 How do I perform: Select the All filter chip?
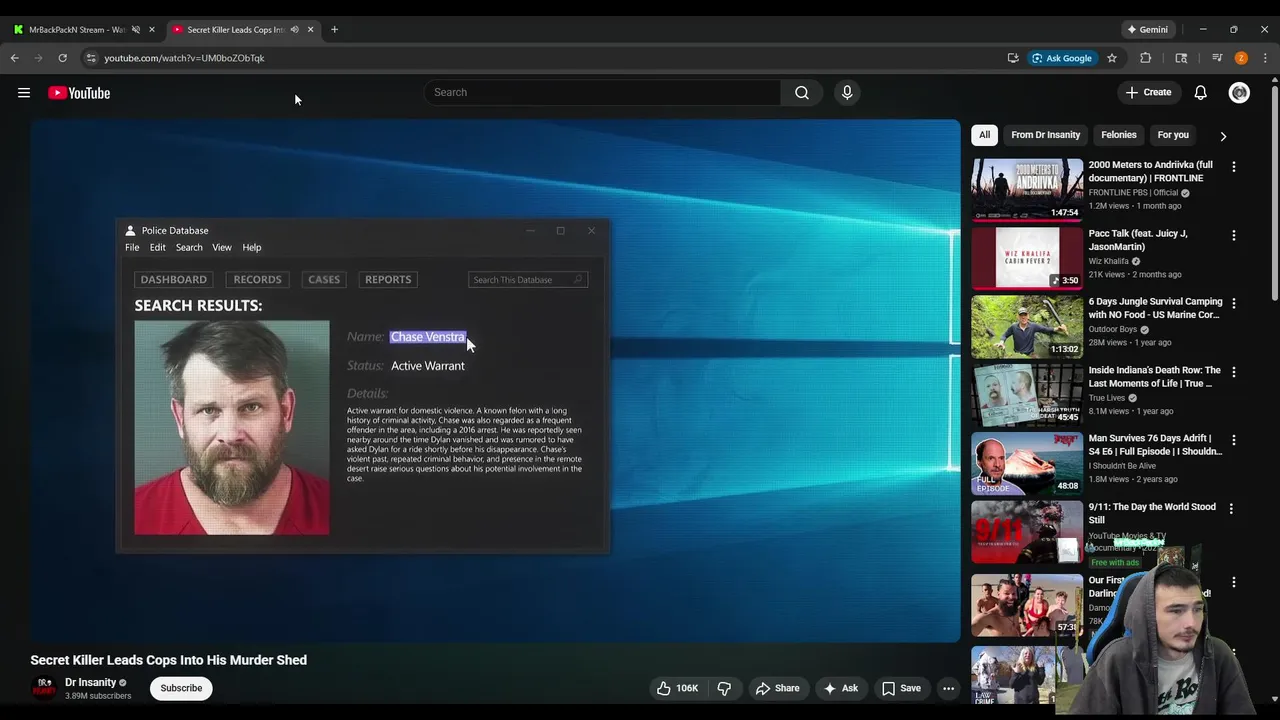pos(984,135)
